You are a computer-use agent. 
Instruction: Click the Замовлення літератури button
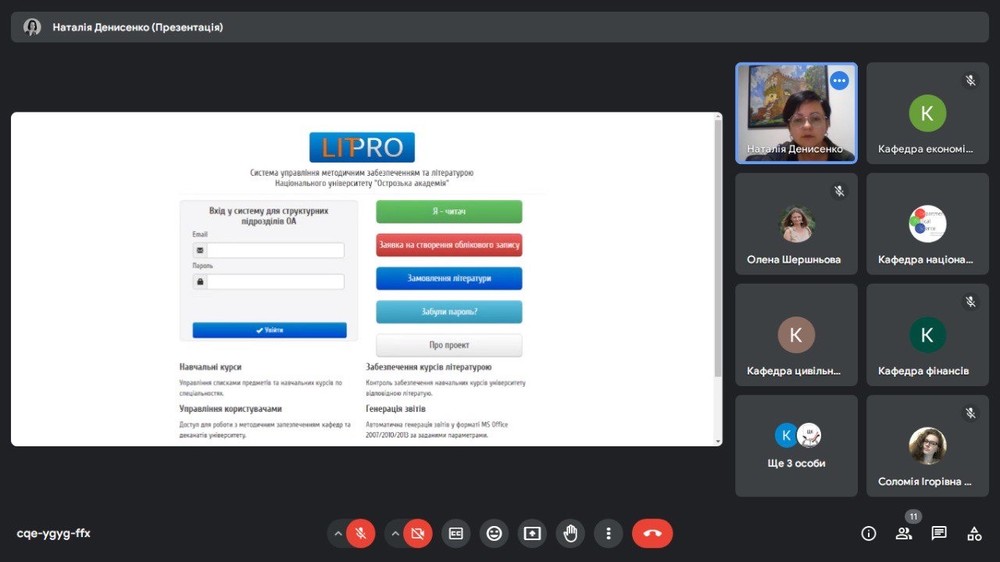[449, 278]
